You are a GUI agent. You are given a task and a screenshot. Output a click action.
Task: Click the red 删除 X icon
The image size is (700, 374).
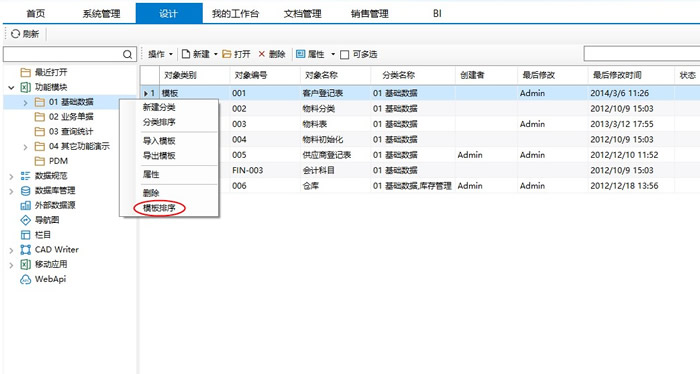click(262, 54)
